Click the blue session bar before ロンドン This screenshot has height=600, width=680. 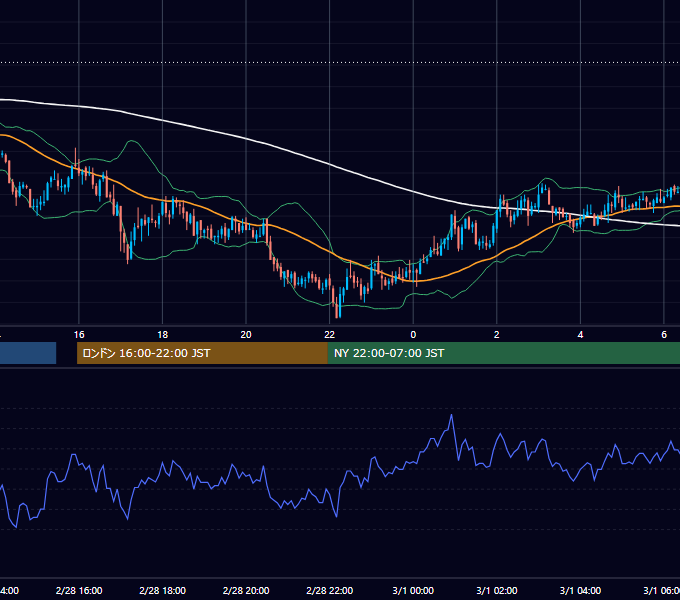click(x=28, y=353)
